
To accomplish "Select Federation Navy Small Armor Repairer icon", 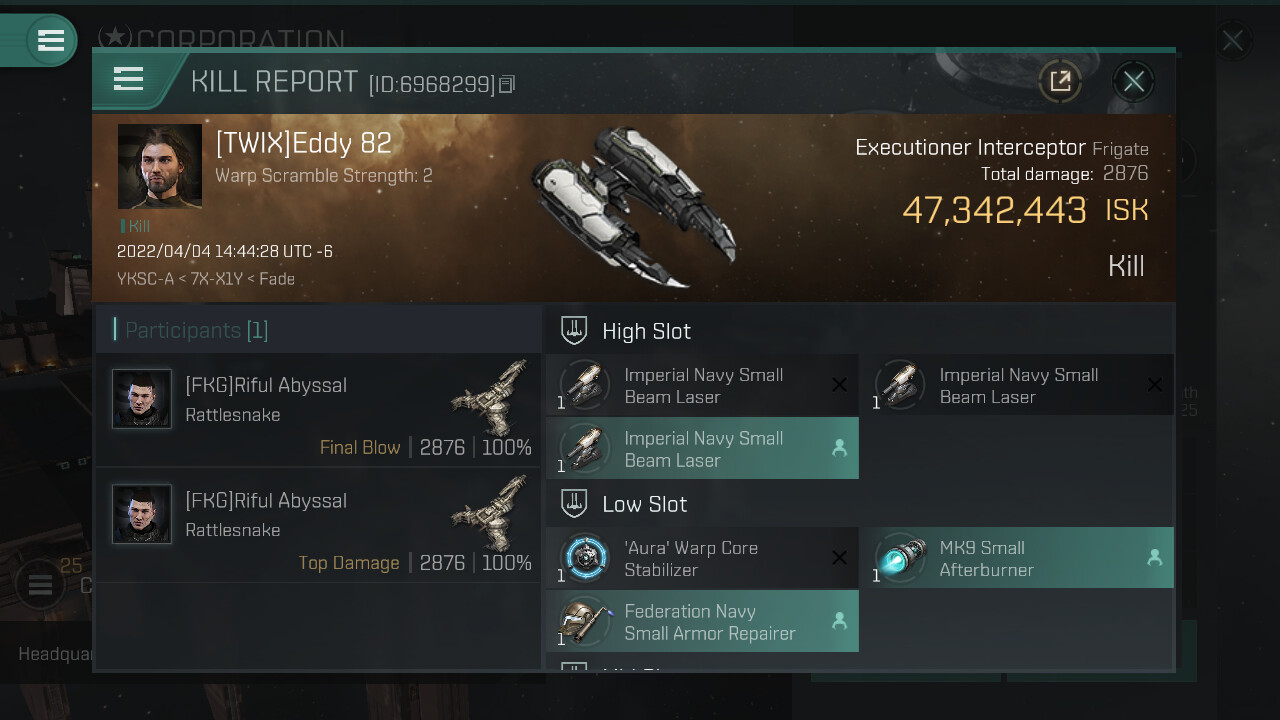I will point(585,621).
